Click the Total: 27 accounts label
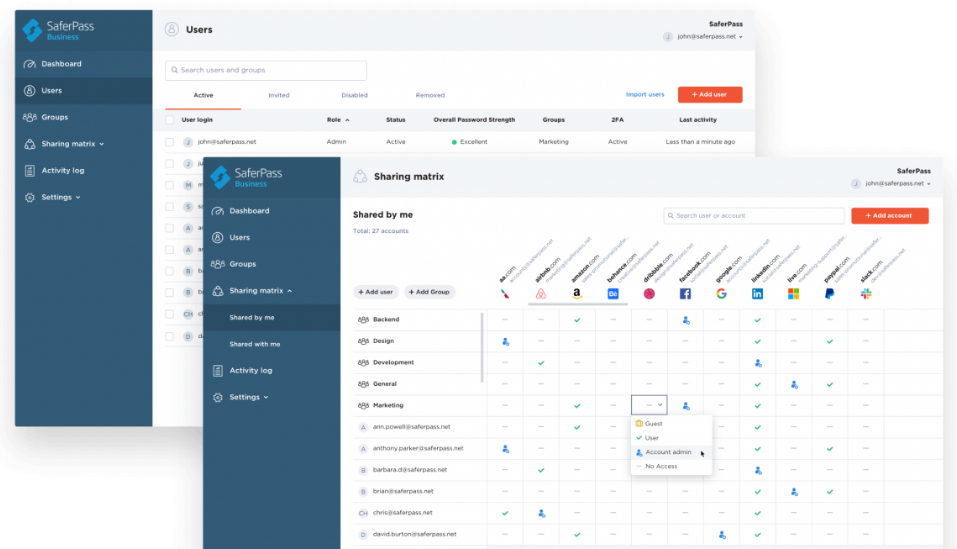Screen dimensions: 957x549 (x=380, y=231)
